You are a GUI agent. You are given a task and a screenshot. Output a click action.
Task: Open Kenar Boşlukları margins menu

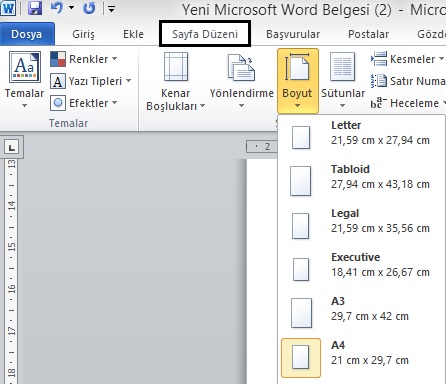point(176,81)
